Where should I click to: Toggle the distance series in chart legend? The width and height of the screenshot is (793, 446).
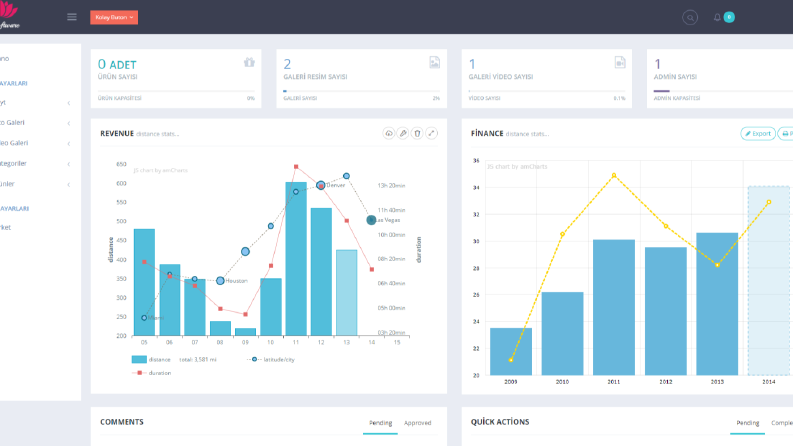151,360
